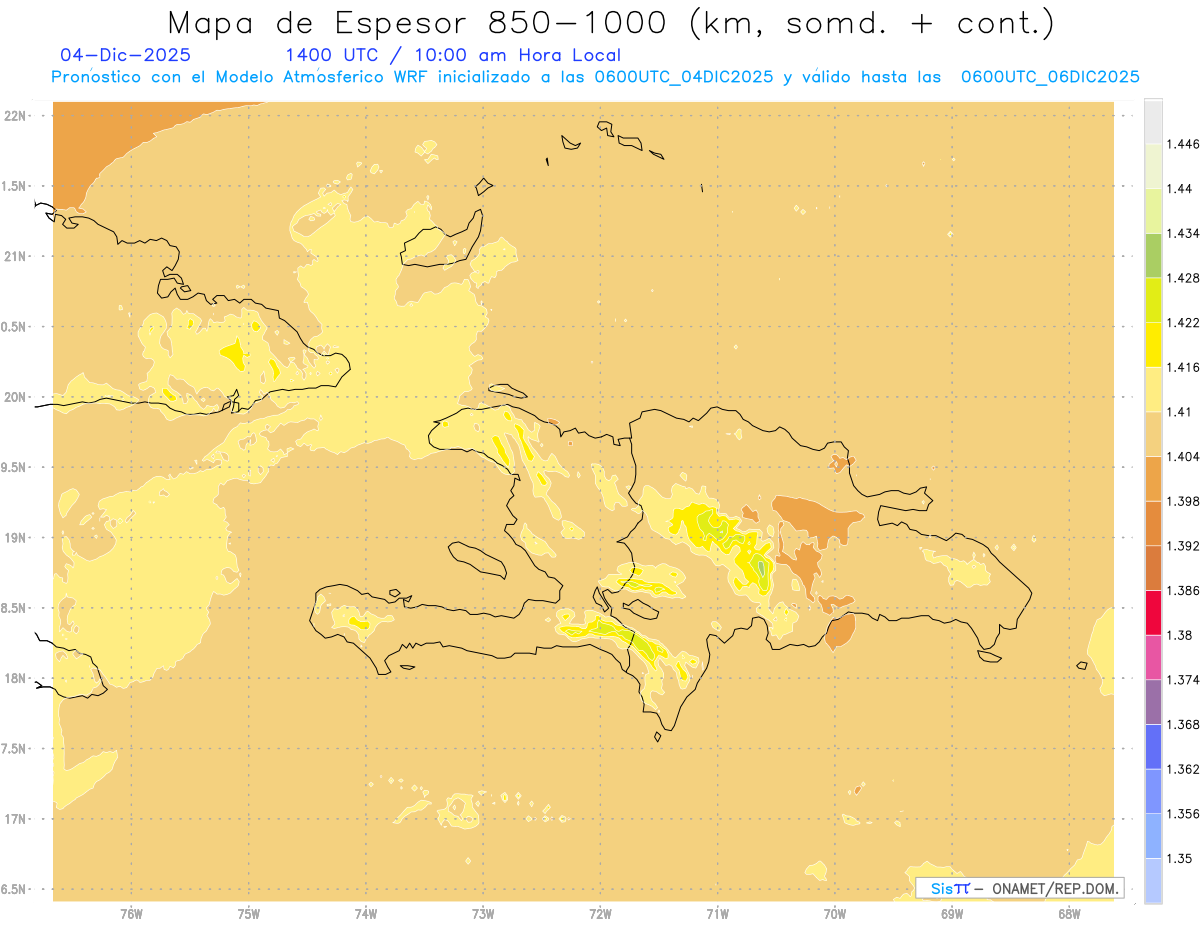This screenshot has width=1200, height=927.
Task: Click the longitude label '69W'
Action: (x=952, y=913)
